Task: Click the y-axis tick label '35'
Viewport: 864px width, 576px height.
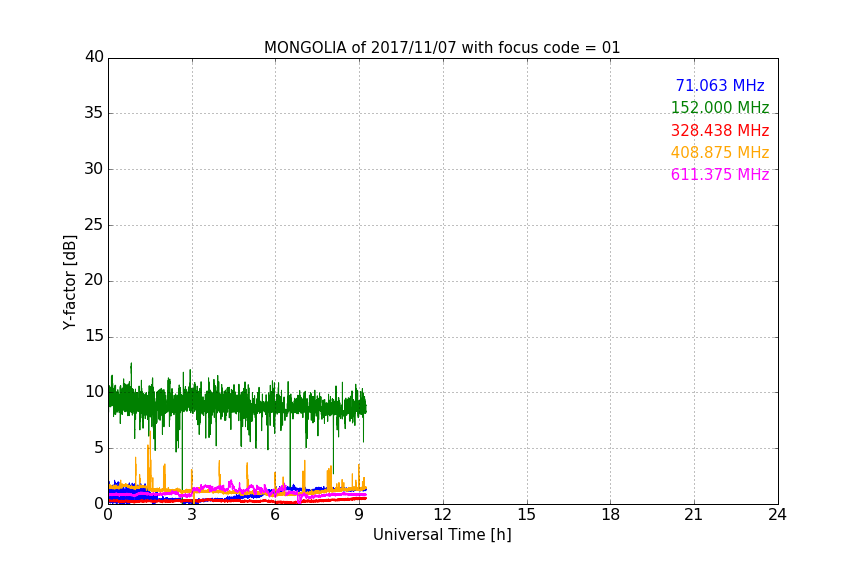Action: [94, 113]
